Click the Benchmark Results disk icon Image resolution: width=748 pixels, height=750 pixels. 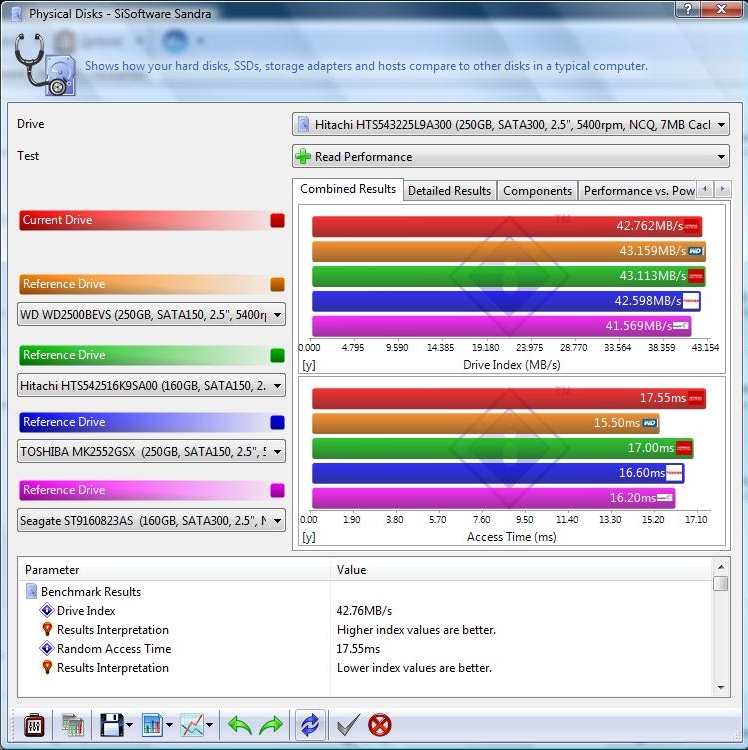click(31, 591)
